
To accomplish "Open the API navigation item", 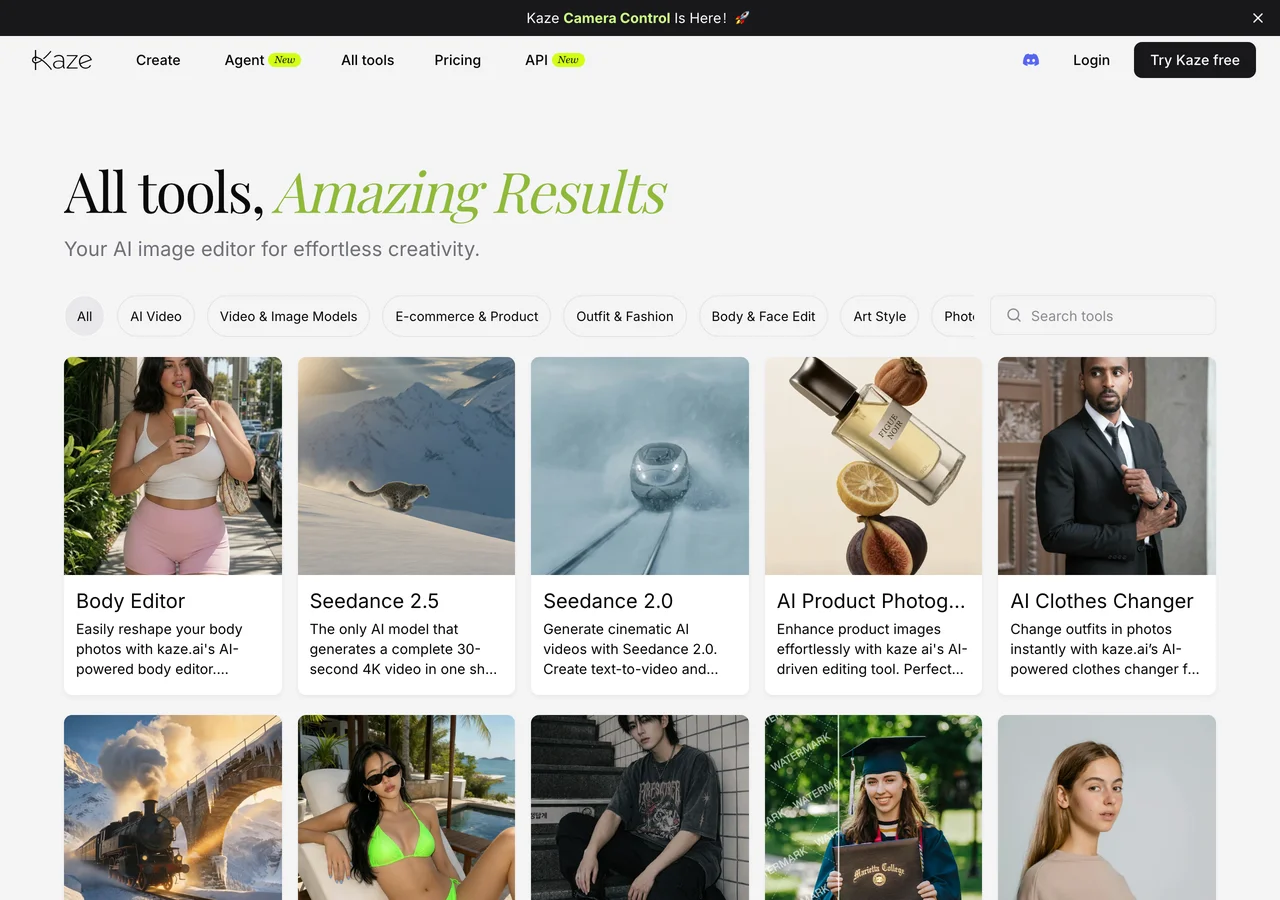I will pyautogui.click(x=554, y=60).
